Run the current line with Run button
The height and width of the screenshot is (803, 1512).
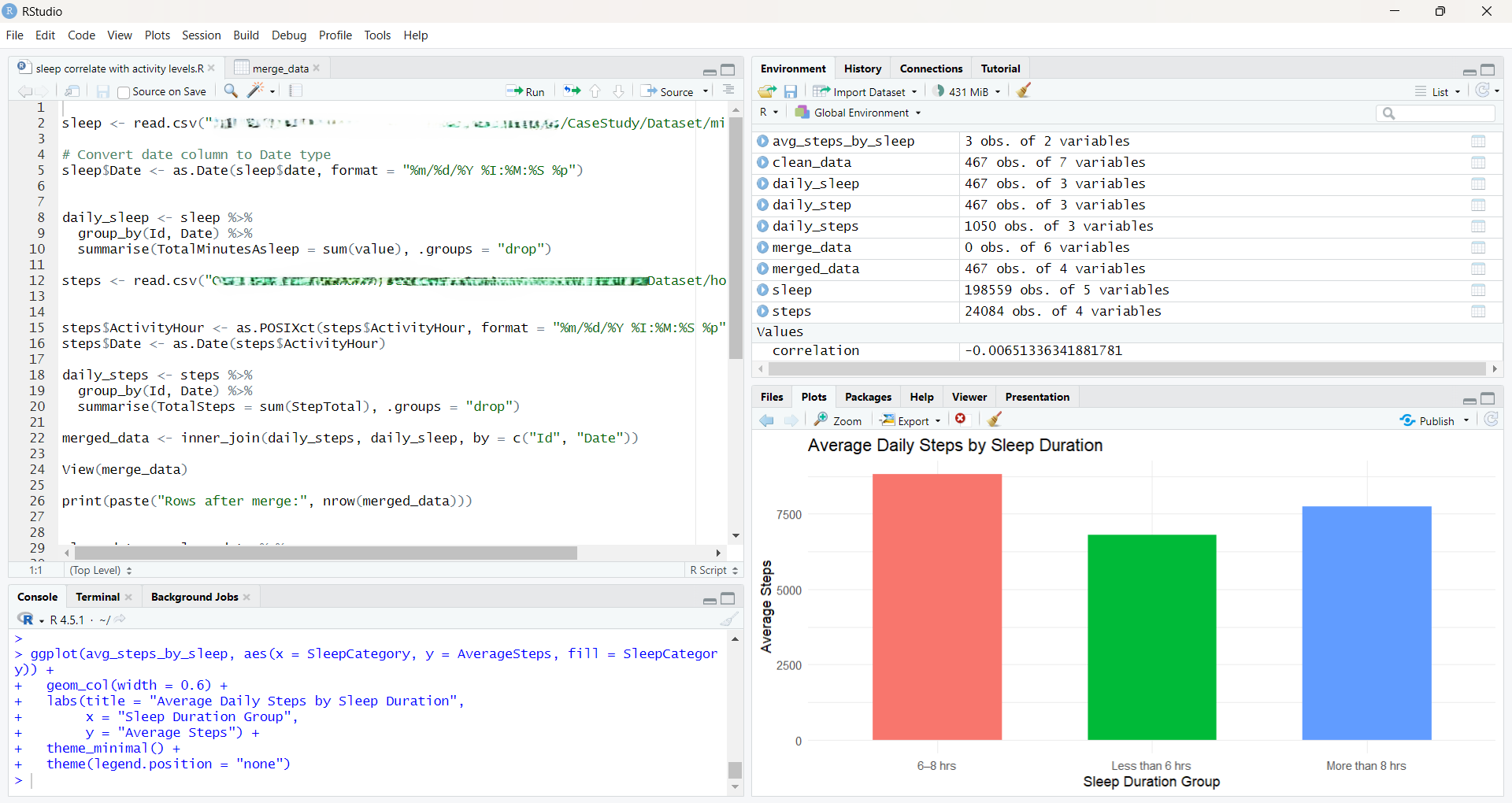coord(525,91)
